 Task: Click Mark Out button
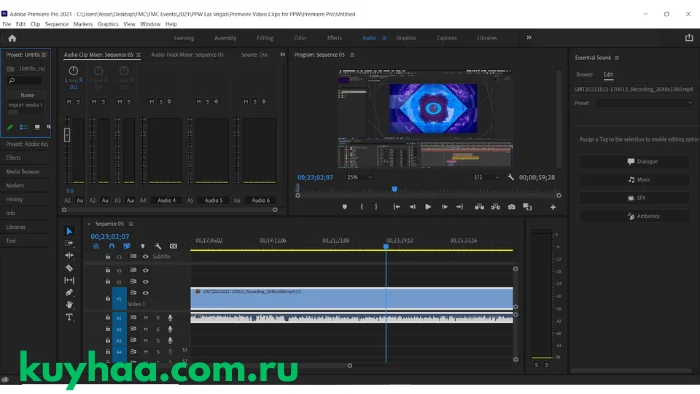376,207
